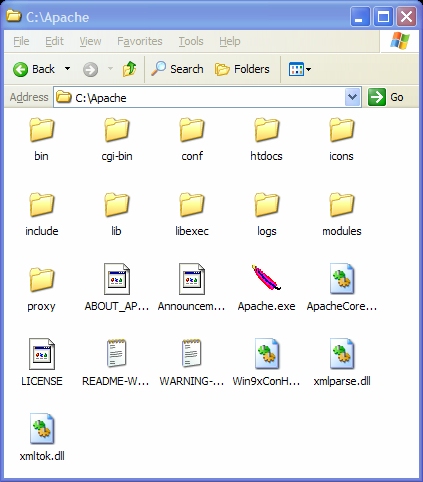Viewport: 423px width, 482px height.
Task: Click the Search button
Action: [177, 69]
